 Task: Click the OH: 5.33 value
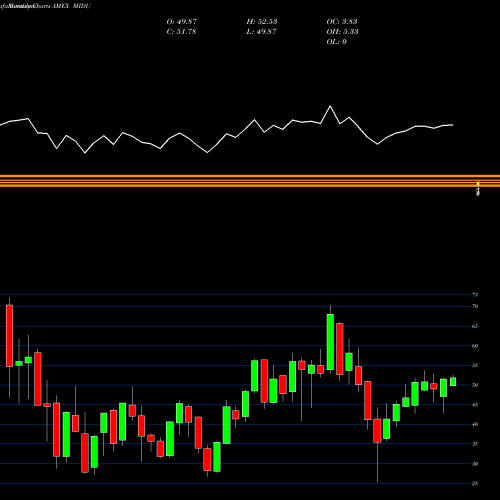tap(342, 32)
